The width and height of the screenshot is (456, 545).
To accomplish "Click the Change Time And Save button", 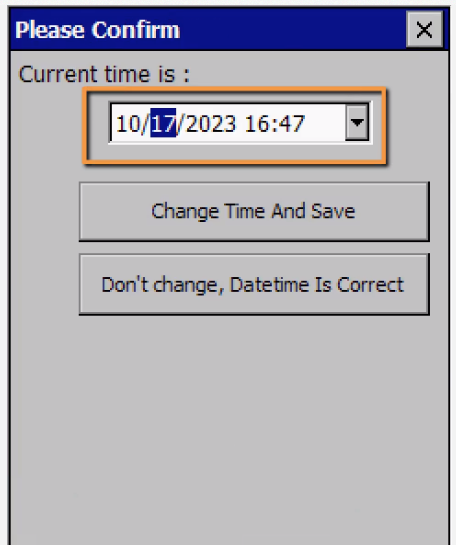I will point(254,211).
